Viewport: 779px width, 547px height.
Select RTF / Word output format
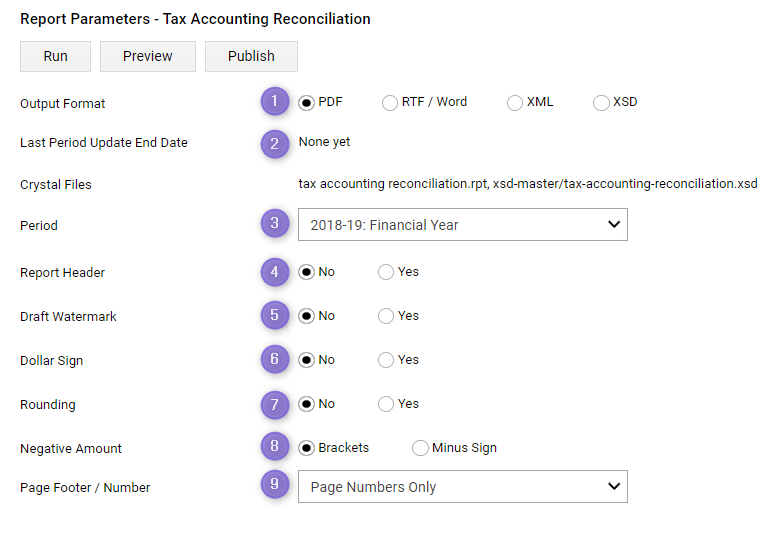click(390, 102)
